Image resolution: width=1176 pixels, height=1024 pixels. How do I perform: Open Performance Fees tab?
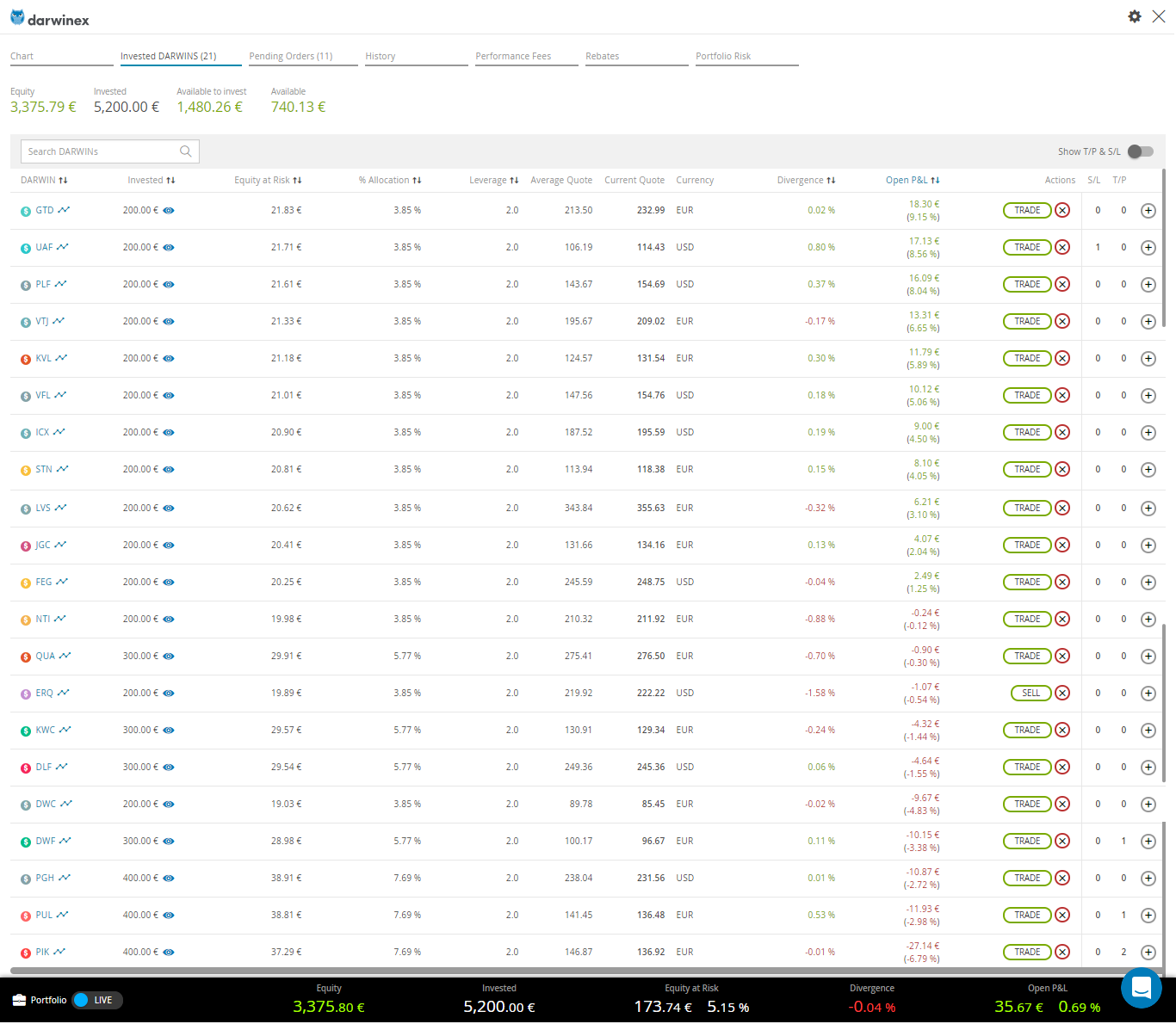coord(527,57)
